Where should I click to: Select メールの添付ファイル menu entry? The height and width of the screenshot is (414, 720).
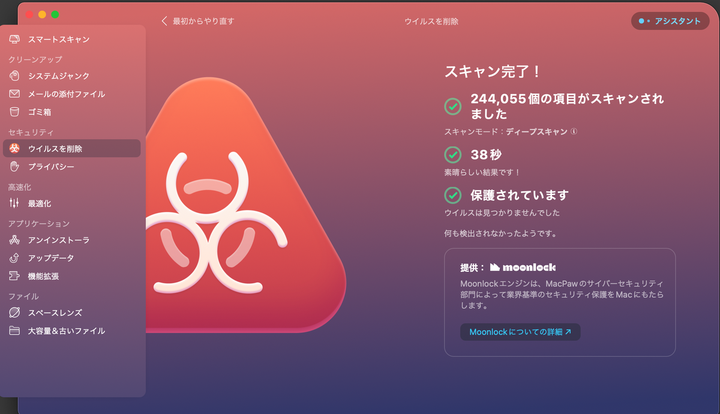click(x=67, y=94)
